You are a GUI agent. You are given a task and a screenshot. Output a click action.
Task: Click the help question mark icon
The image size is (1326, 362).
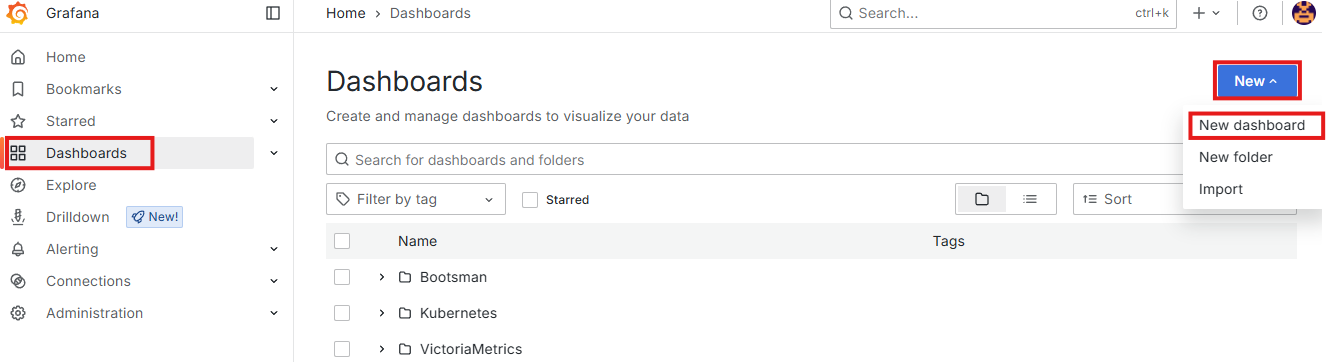(1260, 13)
